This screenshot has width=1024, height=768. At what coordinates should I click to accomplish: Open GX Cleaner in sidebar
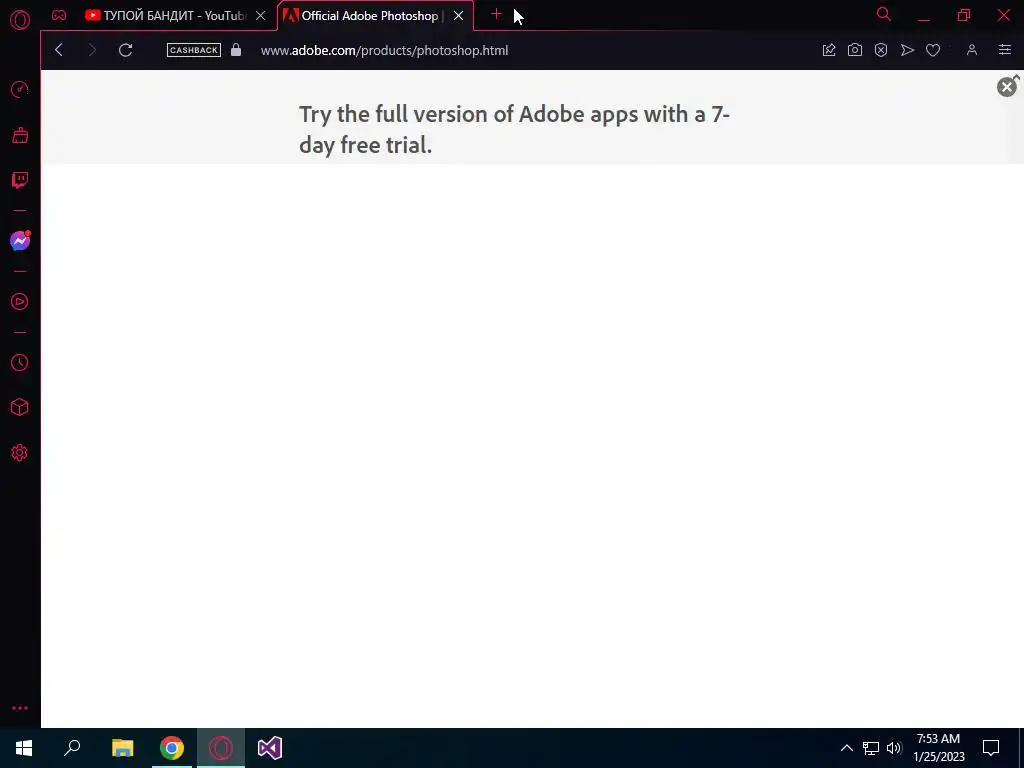20,135
